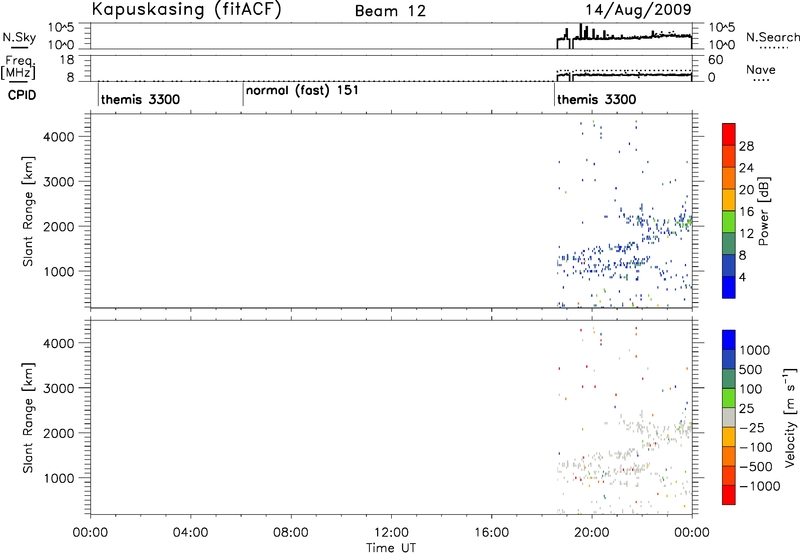Click the 'N.Sky' legend label
The width and height of the screenshot is (800, 554).
click(x=19, y=38)
